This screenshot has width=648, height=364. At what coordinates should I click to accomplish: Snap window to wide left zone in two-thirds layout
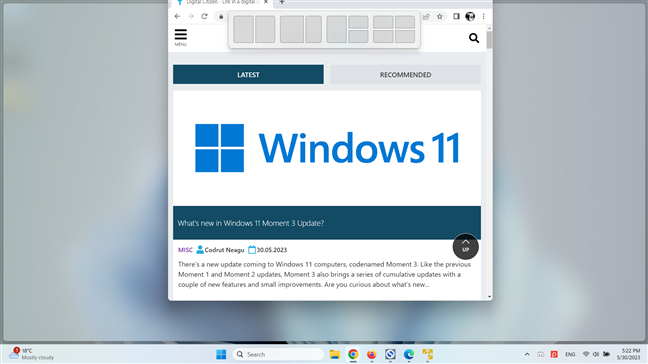[x=292, y=29]
